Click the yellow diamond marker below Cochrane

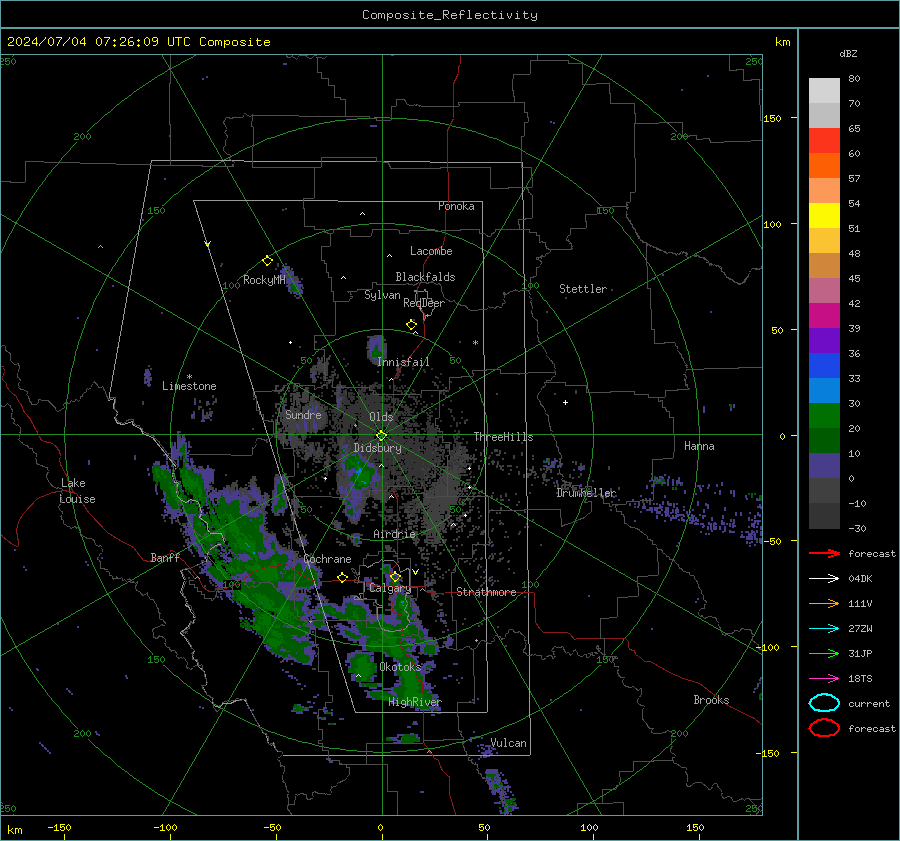[x=342, y=577]
